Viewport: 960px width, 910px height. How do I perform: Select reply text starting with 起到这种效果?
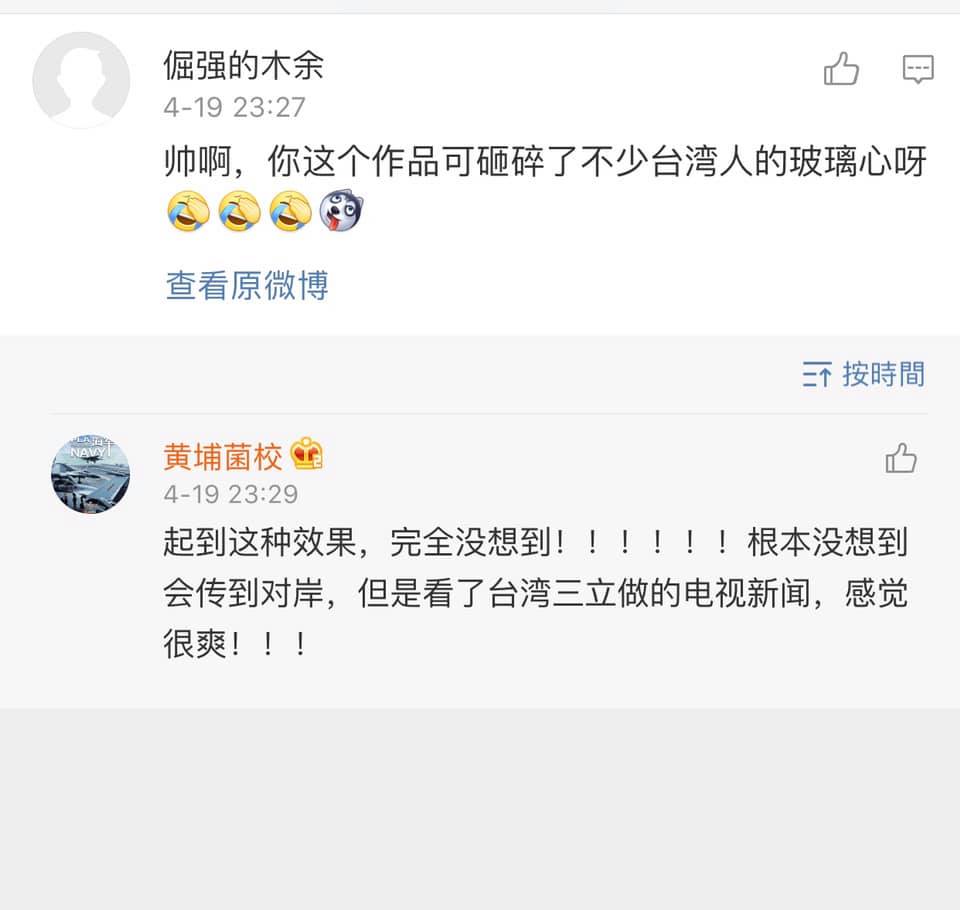pyautogui.click(x=535, y=593)
